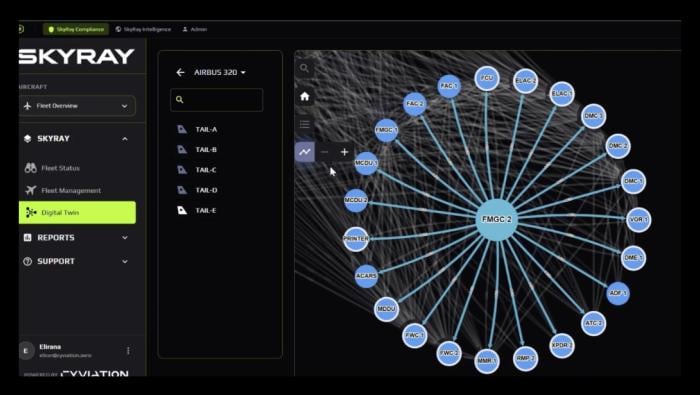Select TAIL-D aircraft
Screen dimensions: 700x395
(197, 190)
